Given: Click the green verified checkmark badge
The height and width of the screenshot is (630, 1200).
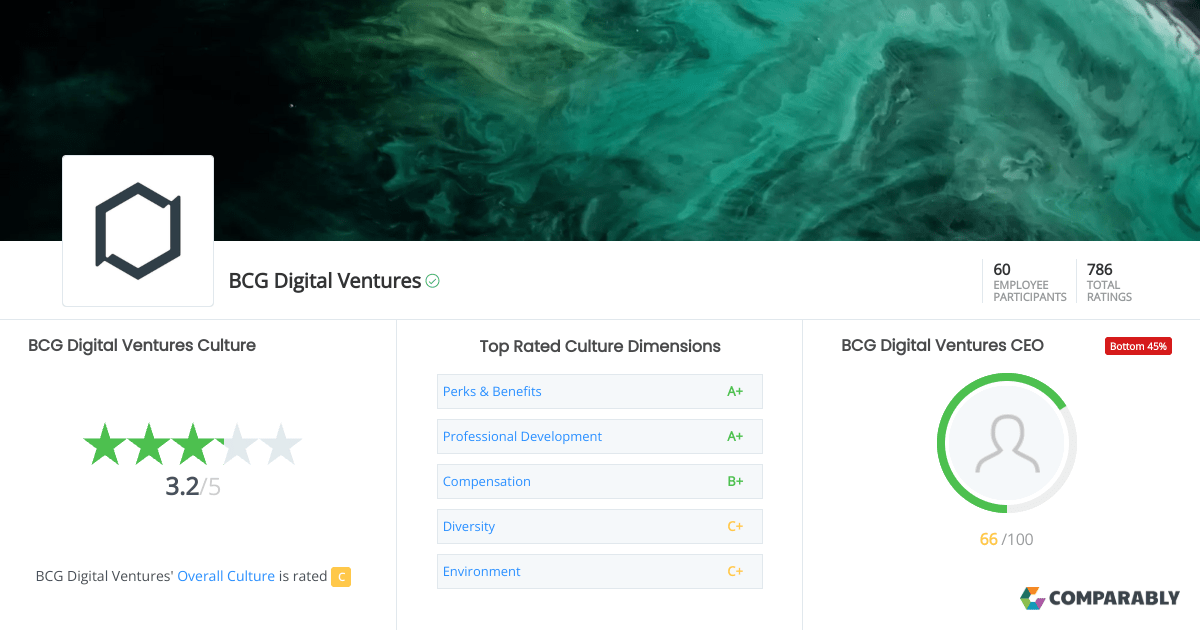Looking at the screenshot, I should tap(433, 281).
